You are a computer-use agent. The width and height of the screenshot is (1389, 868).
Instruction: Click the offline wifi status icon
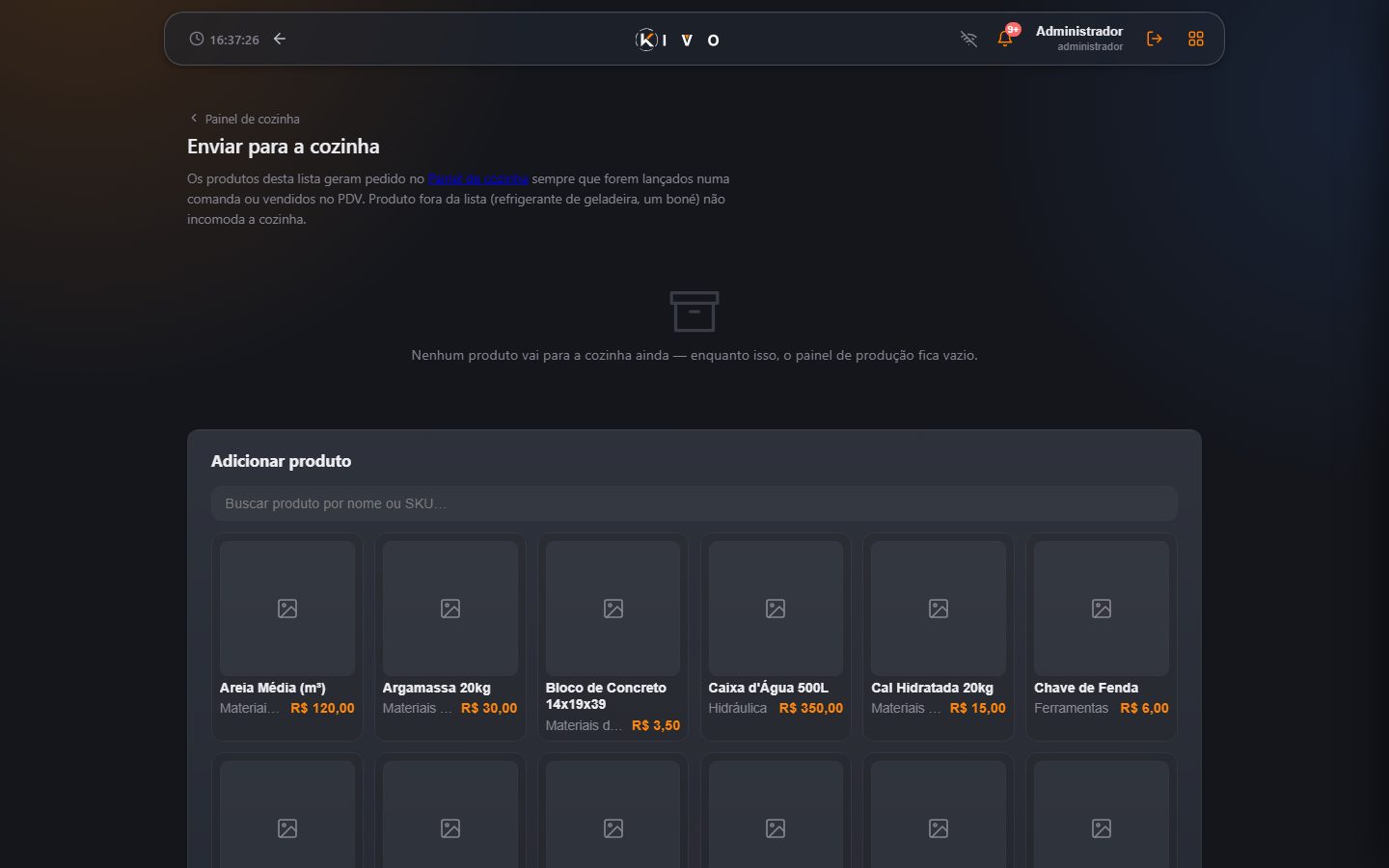tap(968, 39)
